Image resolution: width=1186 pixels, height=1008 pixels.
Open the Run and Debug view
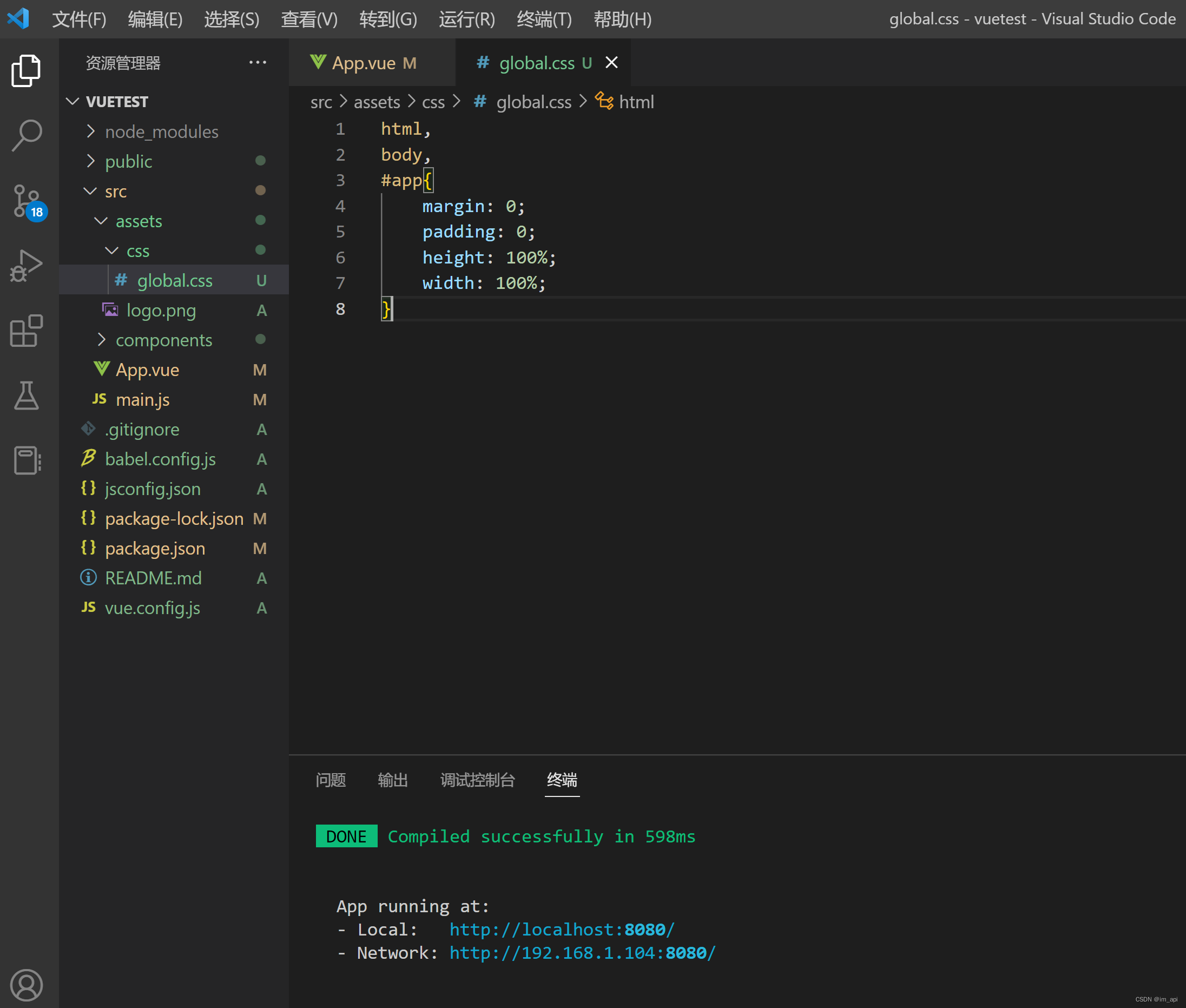(x=27, y=266)
